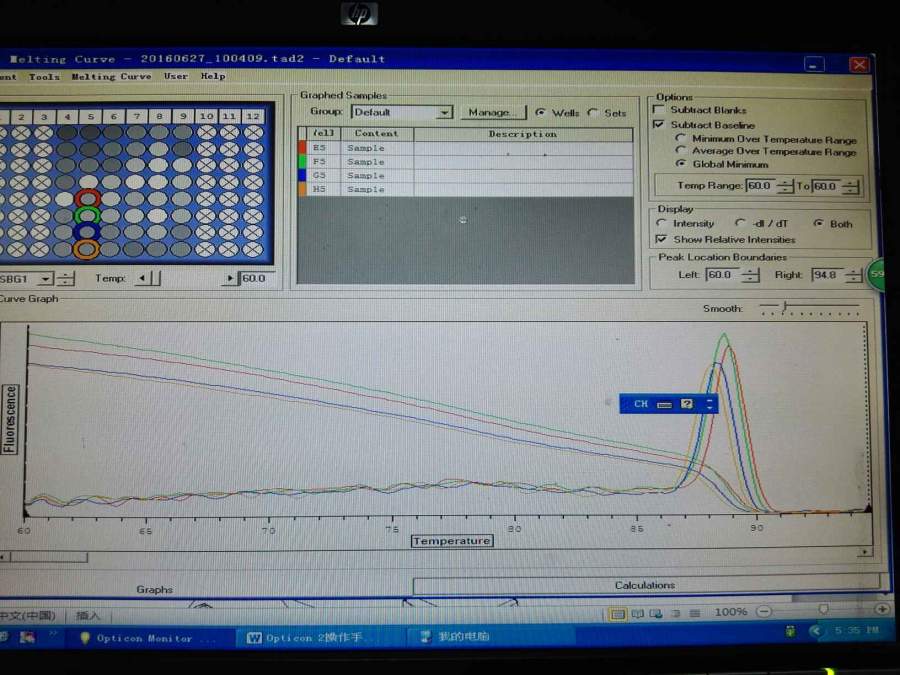Toggle the Subtract Baseline checkbox
Screen dimensions: 900x675
659,124
